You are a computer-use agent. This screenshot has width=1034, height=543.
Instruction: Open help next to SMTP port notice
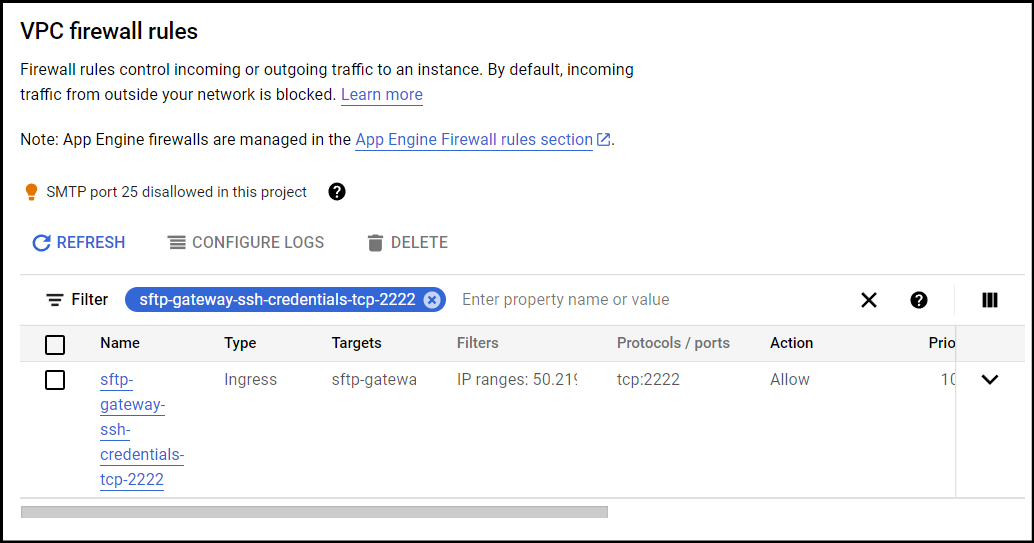tap(337, 192)
